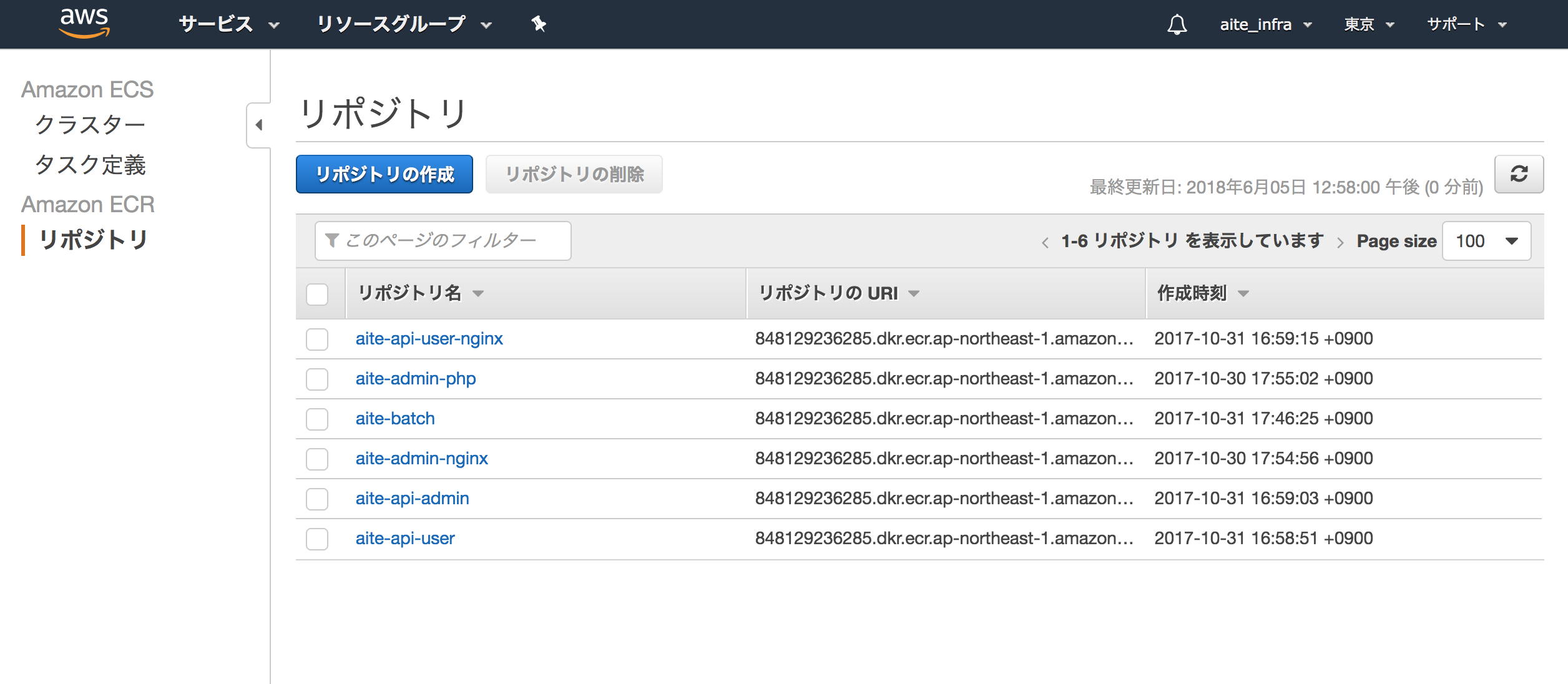Sort by リポジトリの URI column
The width and height of the screenshot is (1568, 684).
[839, 293]
